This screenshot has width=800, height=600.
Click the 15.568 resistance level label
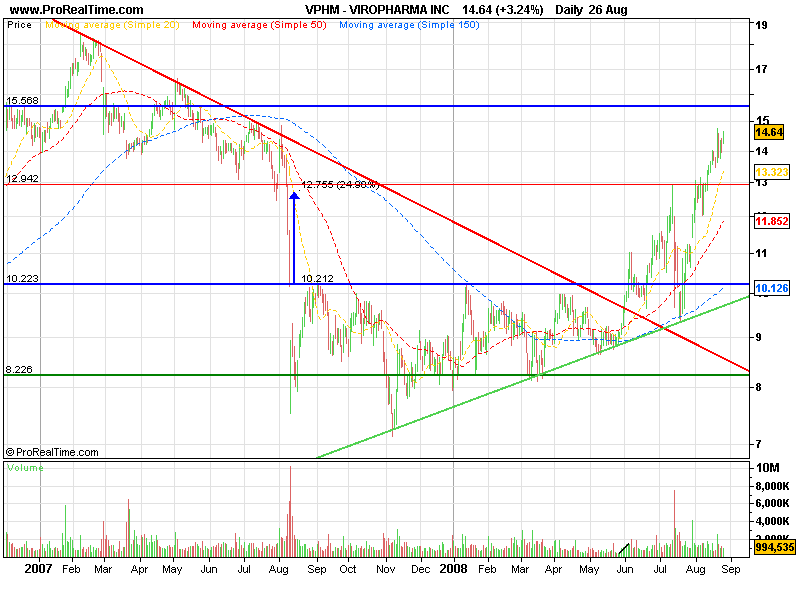tap(22, 101)
